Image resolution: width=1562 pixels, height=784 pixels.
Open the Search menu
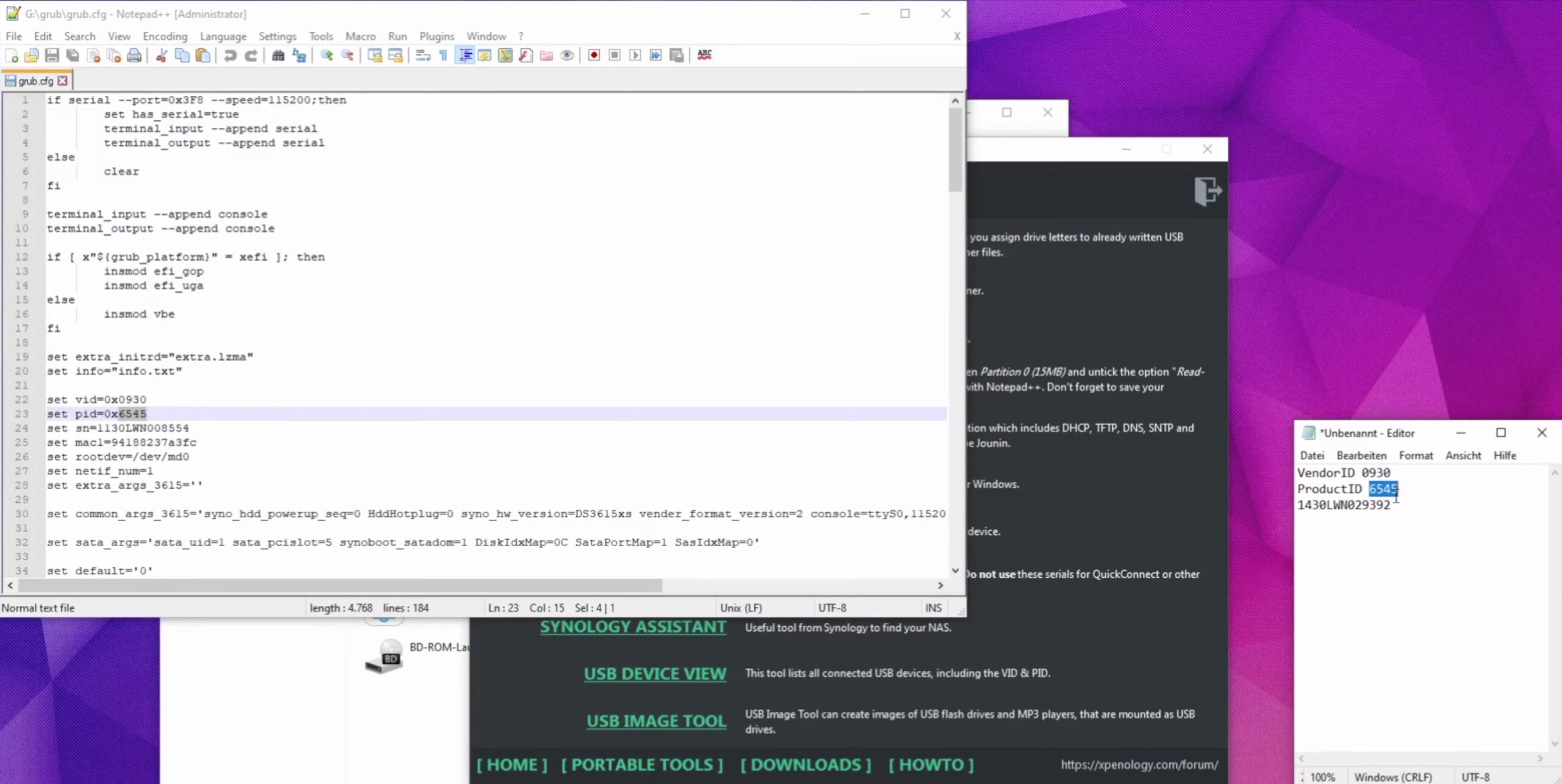click(80, 37)
